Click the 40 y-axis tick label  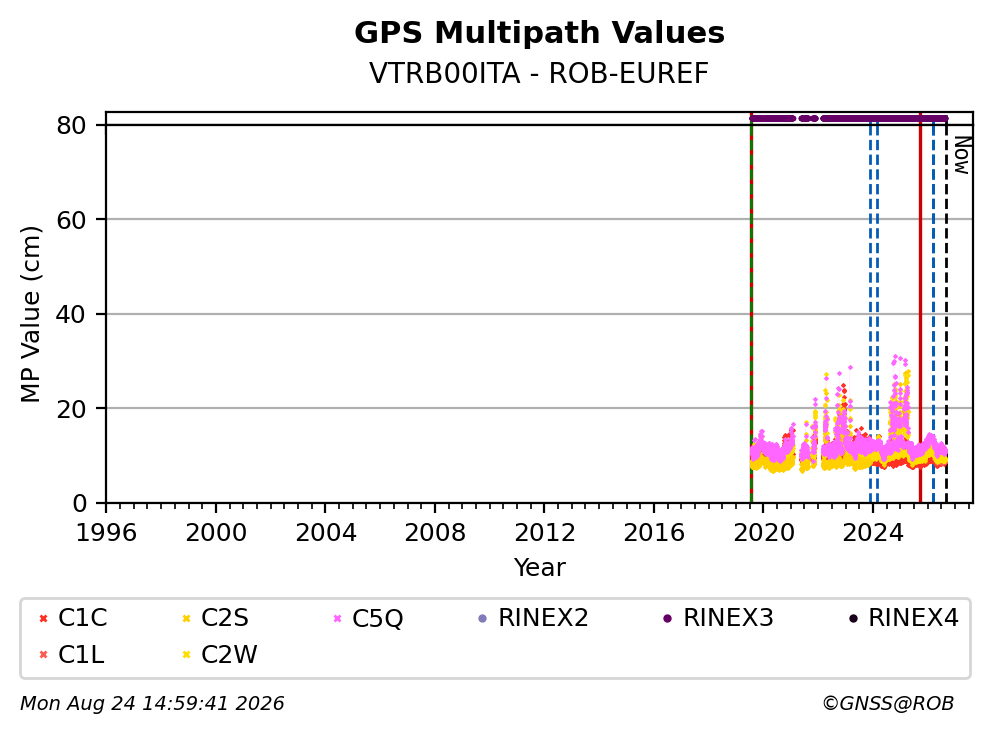pos(71,314)
